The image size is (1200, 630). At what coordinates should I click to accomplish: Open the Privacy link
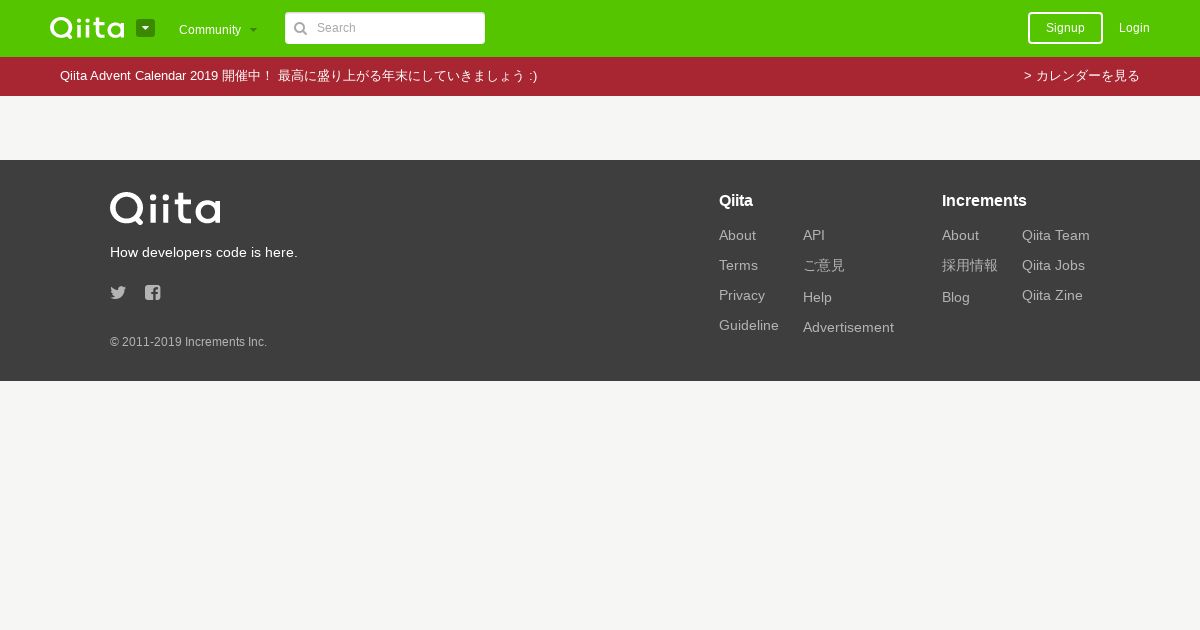(742, 295)
